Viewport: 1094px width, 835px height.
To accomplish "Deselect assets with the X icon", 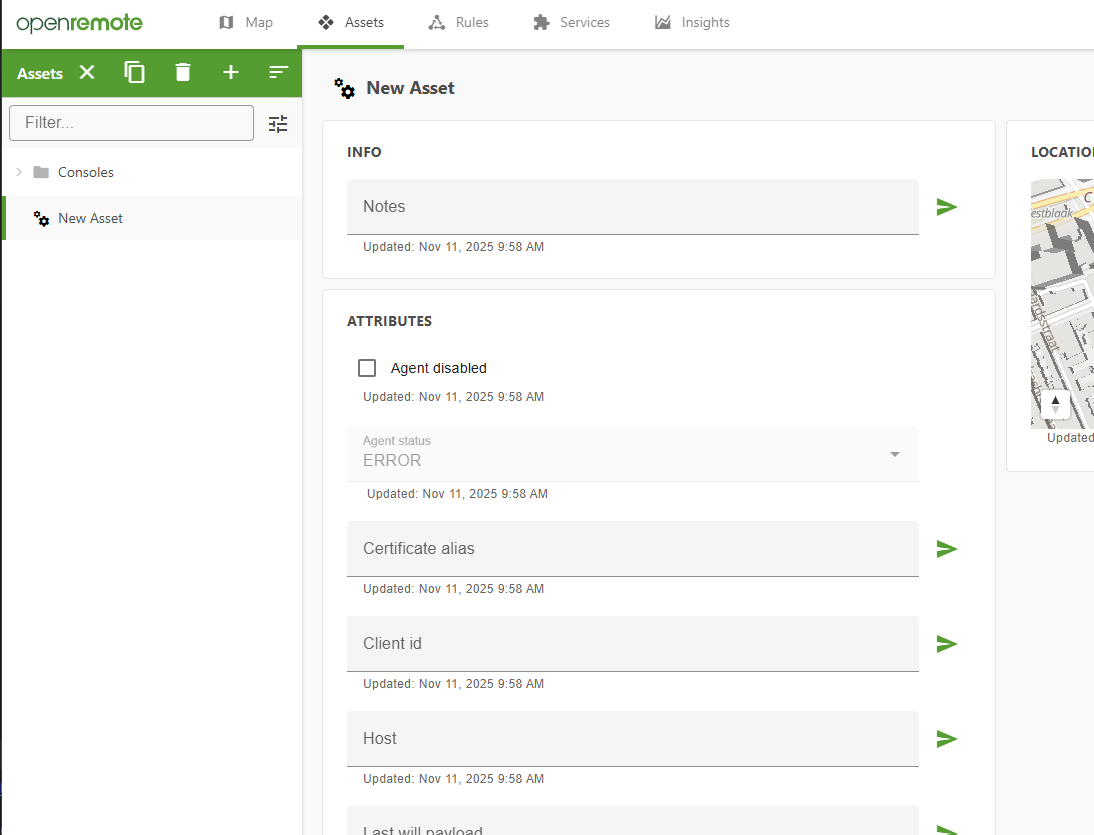I will tap(87, 73).
